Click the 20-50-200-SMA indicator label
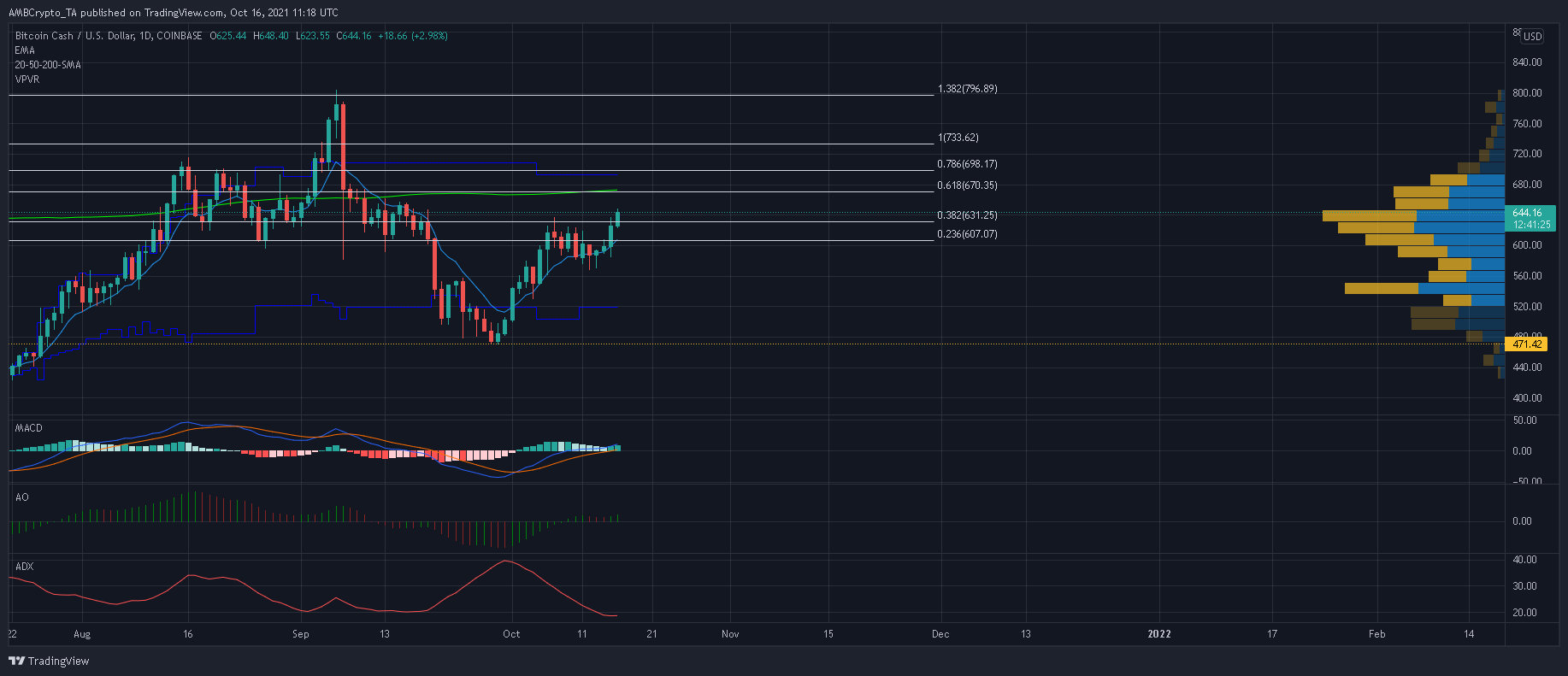This screenshot has height=676, width=1568. coord(48,65)
